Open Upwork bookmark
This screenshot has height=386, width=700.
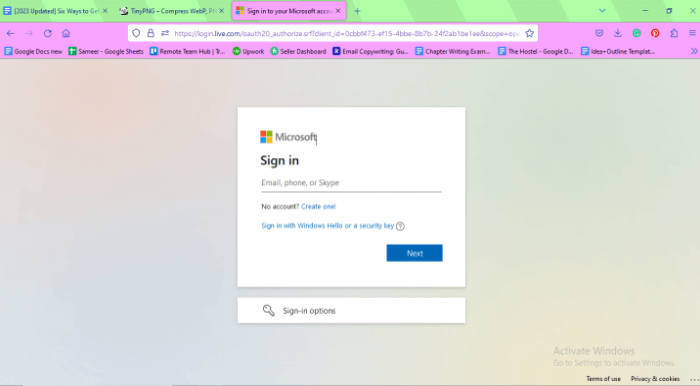[x=248, y=51]
